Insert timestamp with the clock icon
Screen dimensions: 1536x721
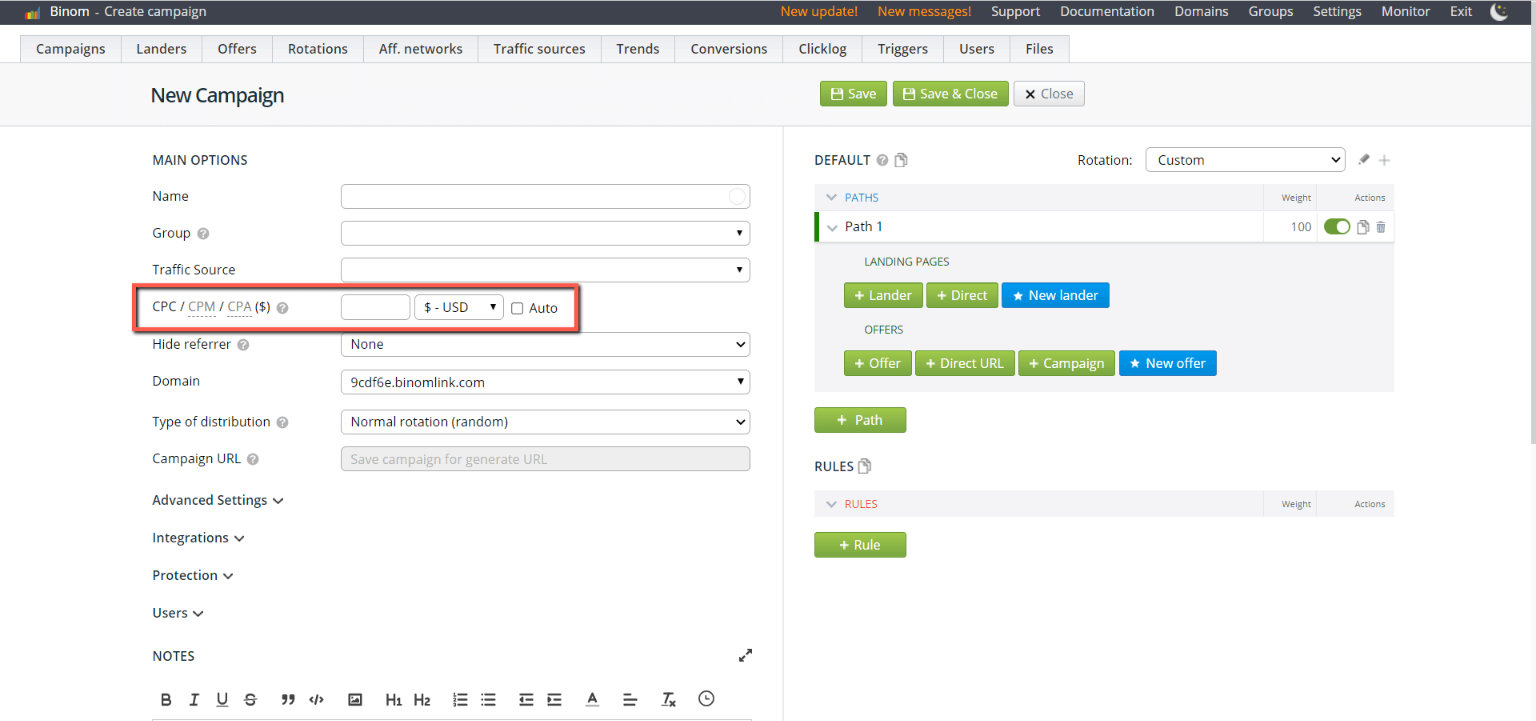[x=706, y=699]
